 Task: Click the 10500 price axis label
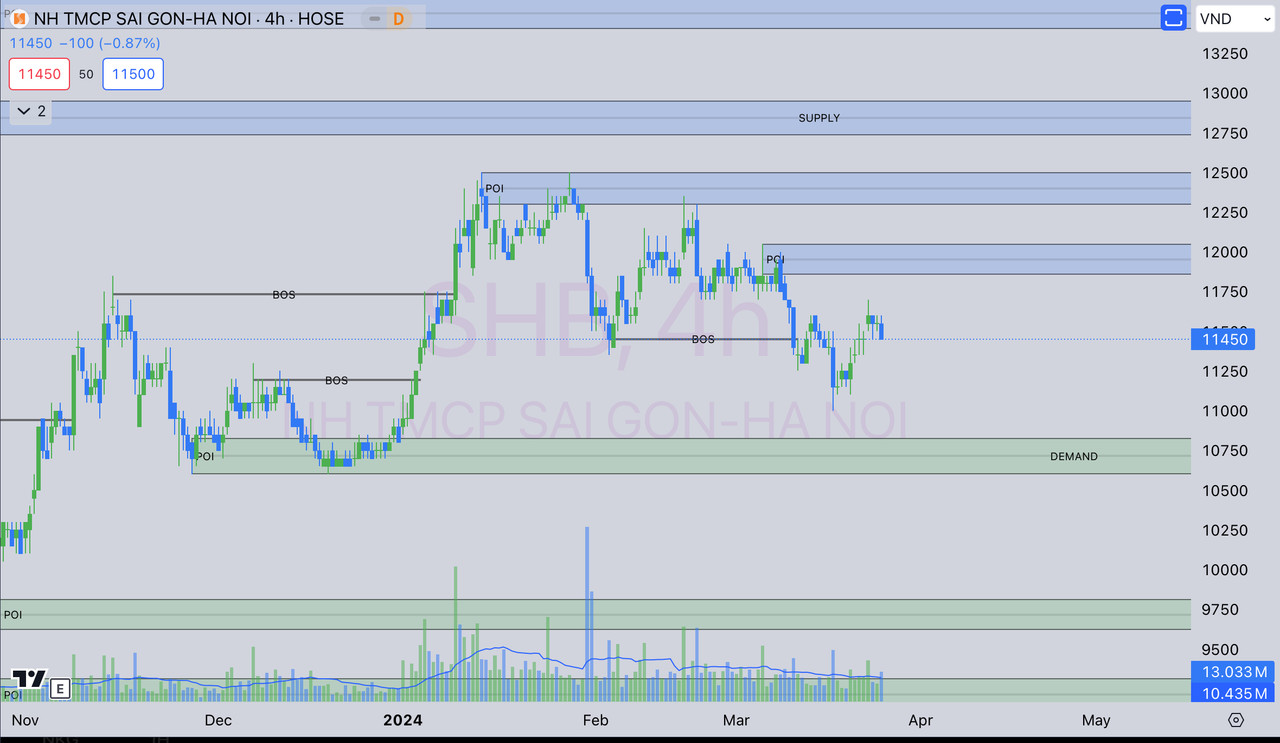[1223, 491]
